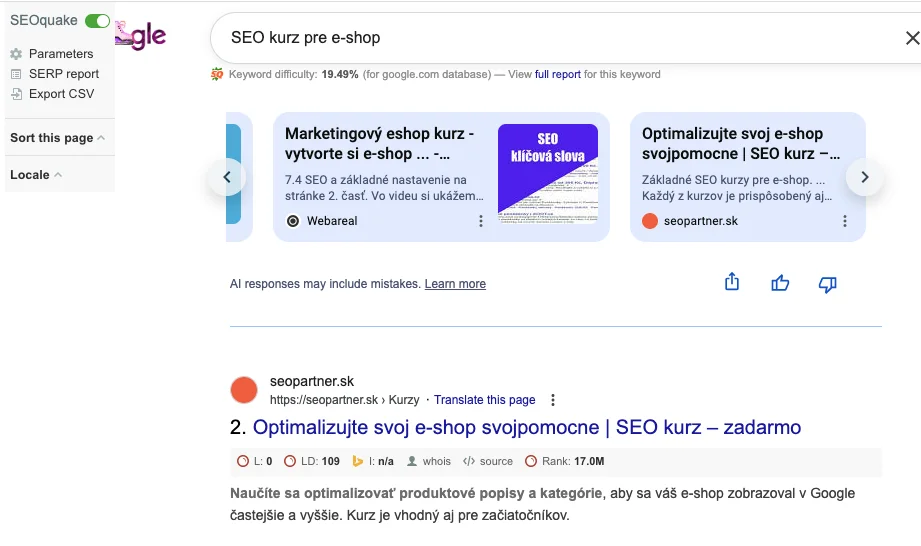Advance carousel with right arrow
Viewport: 921px width, 546px height.
coord(865,178)
